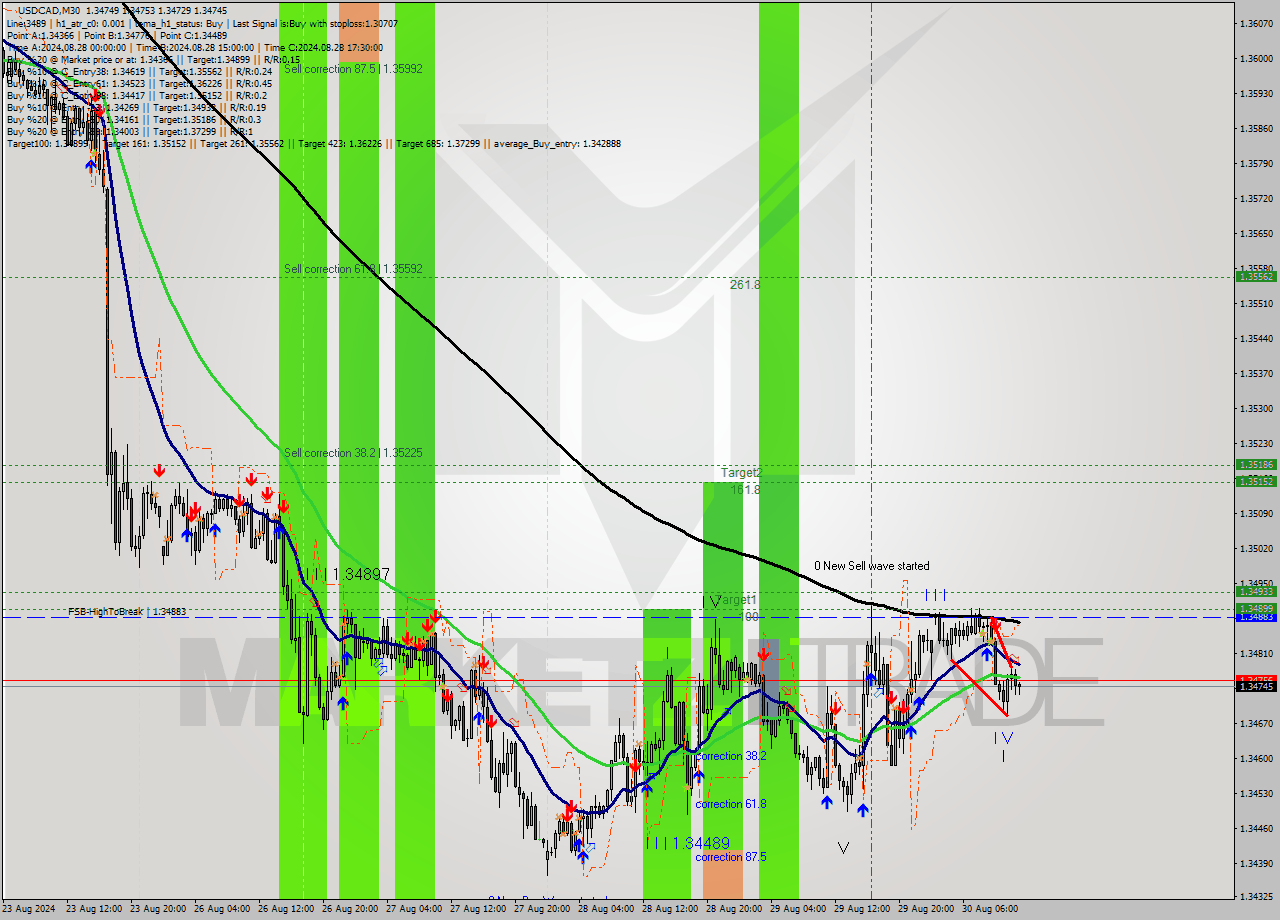Viewport: 1280px width, 920px height.
Task: Click 'Sell correction 38.2 | 1.35225' label
Action: (x=352, y=453)
